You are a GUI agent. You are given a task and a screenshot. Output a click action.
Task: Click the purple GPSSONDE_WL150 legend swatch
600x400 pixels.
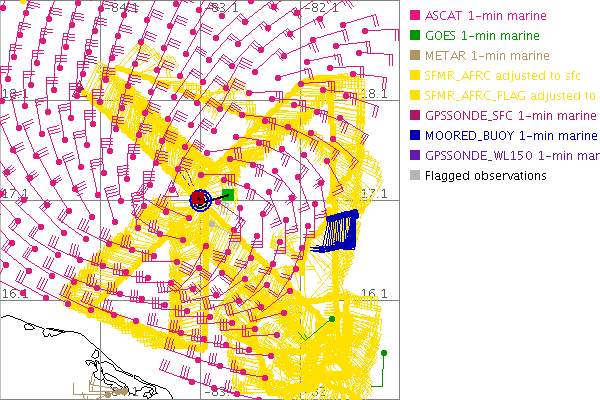(x=415, y=155)
